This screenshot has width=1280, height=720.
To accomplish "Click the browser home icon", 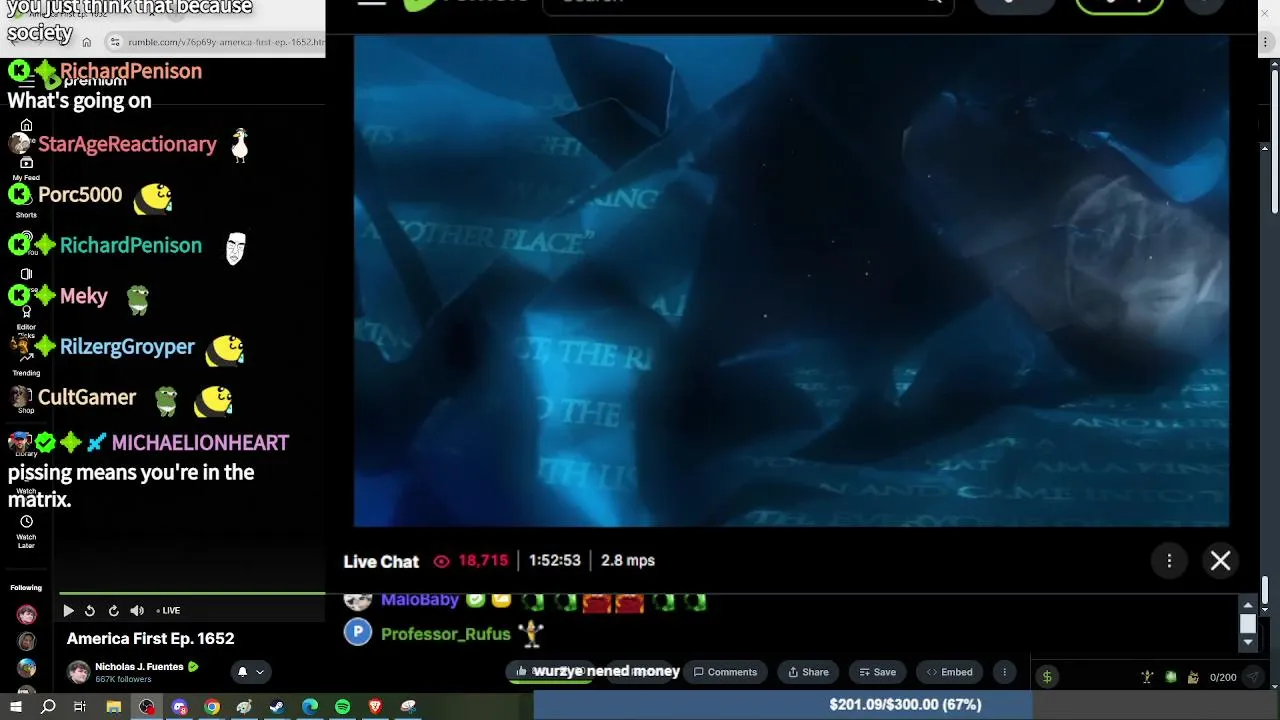I will 87,42.
